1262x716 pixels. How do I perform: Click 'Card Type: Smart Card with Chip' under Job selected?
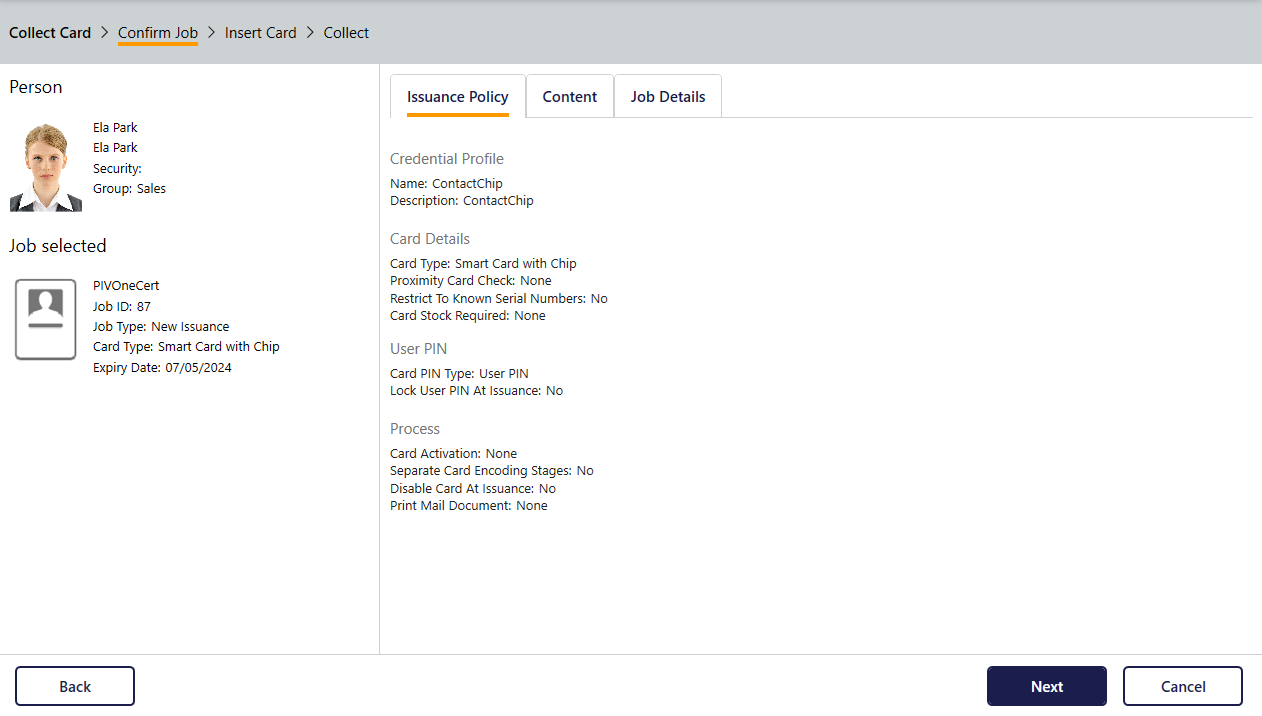[186, 346]
